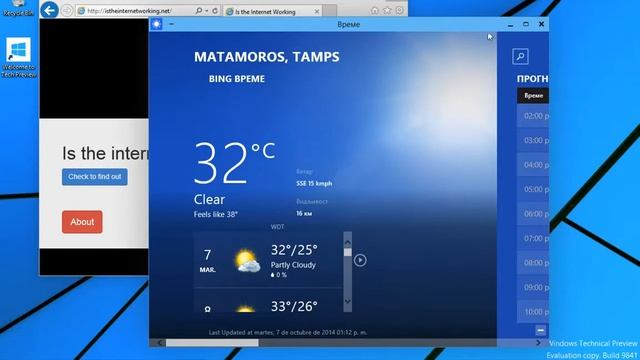This screenshot has height=360, width=640.
Task: Select the 04:00 hourly forecast row
Action: tap(533, 165)
